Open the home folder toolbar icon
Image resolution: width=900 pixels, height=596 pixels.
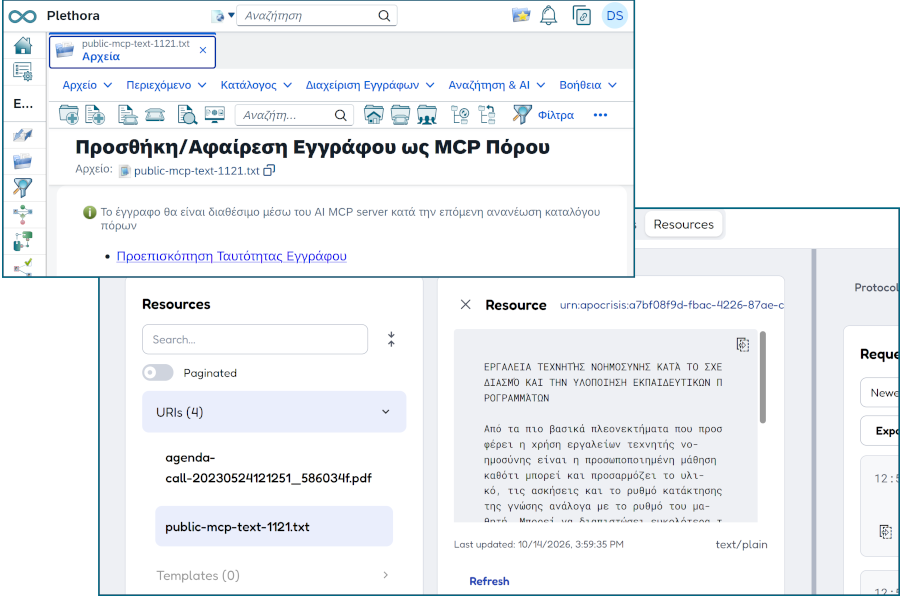(373, 115)
